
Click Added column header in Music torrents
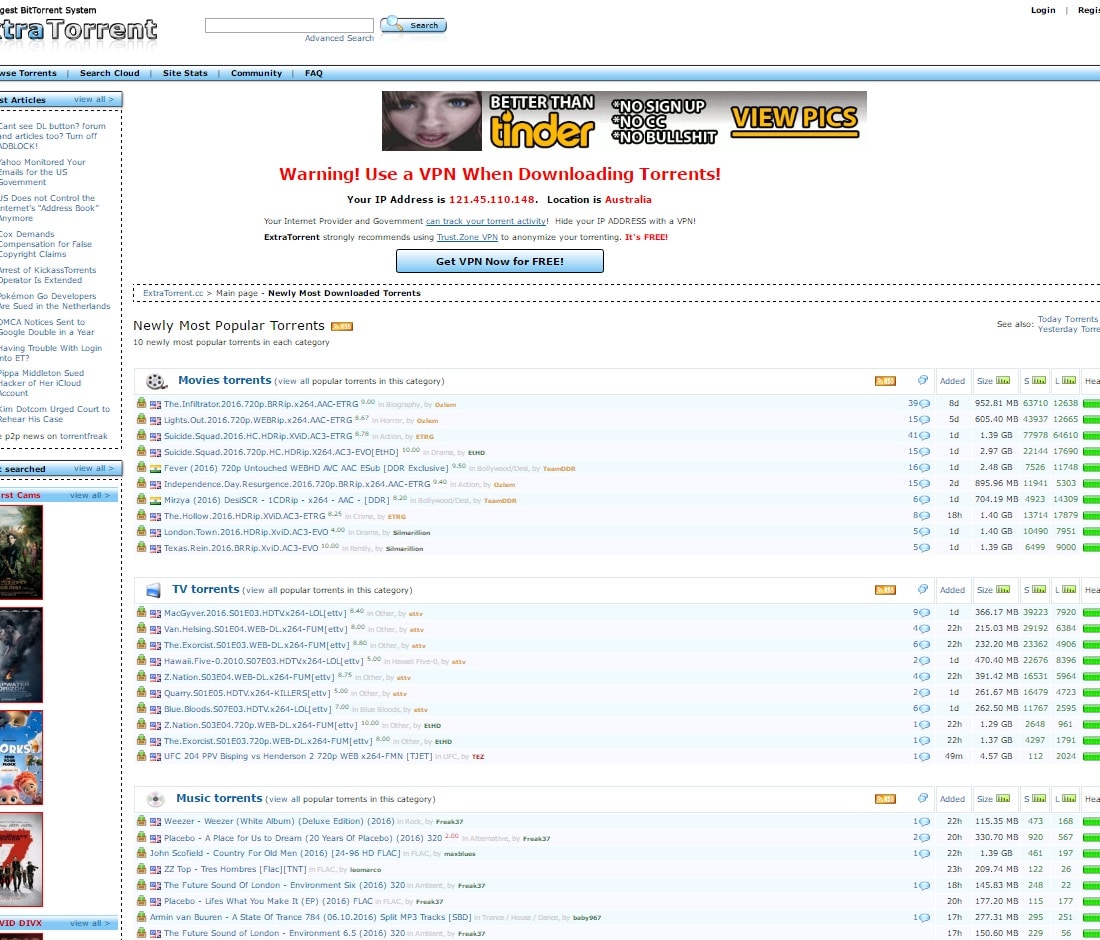tap(952, 799)
